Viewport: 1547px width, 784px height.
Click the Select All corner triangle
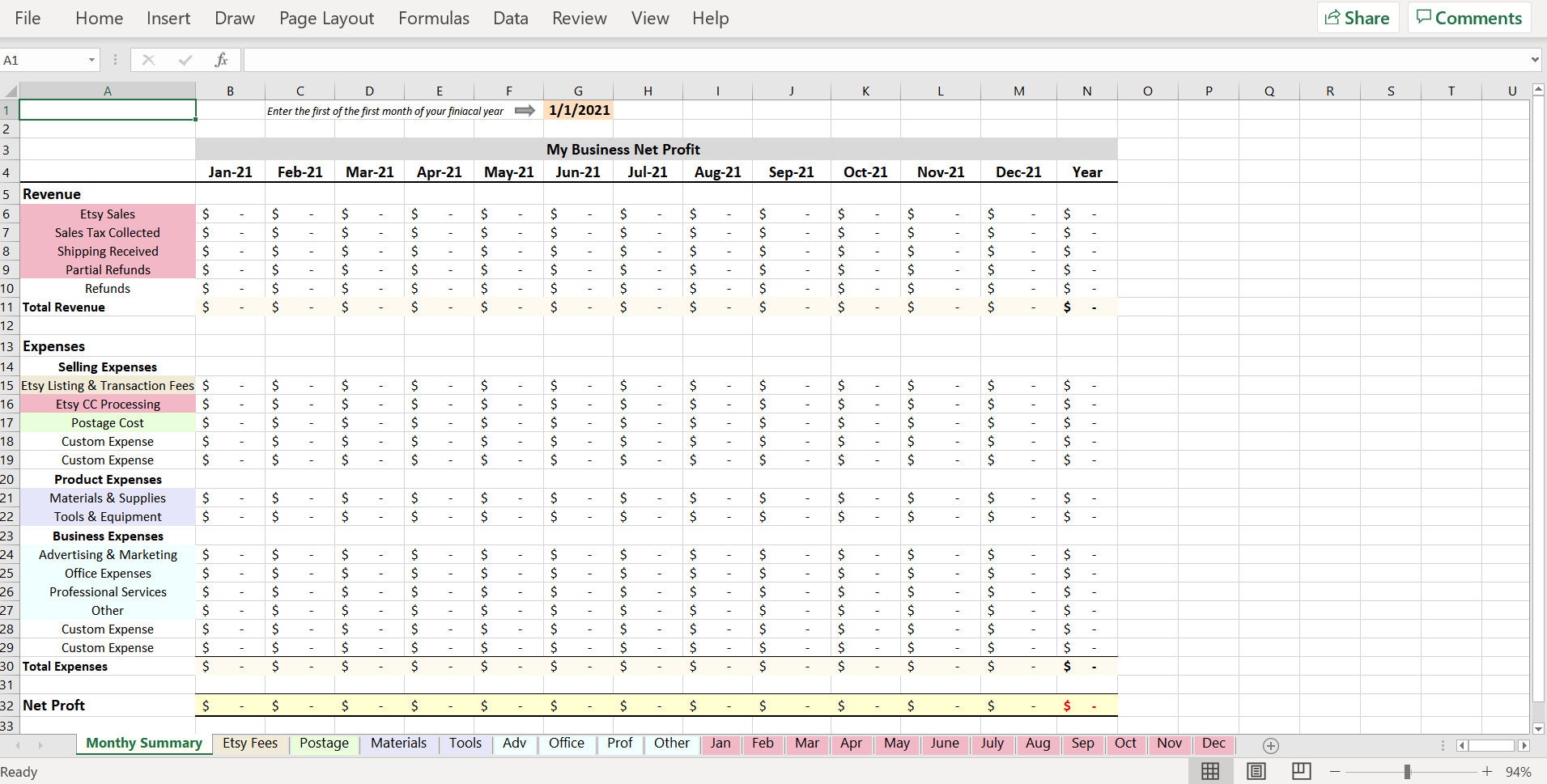pyautogui.click(x=11, y=90)
